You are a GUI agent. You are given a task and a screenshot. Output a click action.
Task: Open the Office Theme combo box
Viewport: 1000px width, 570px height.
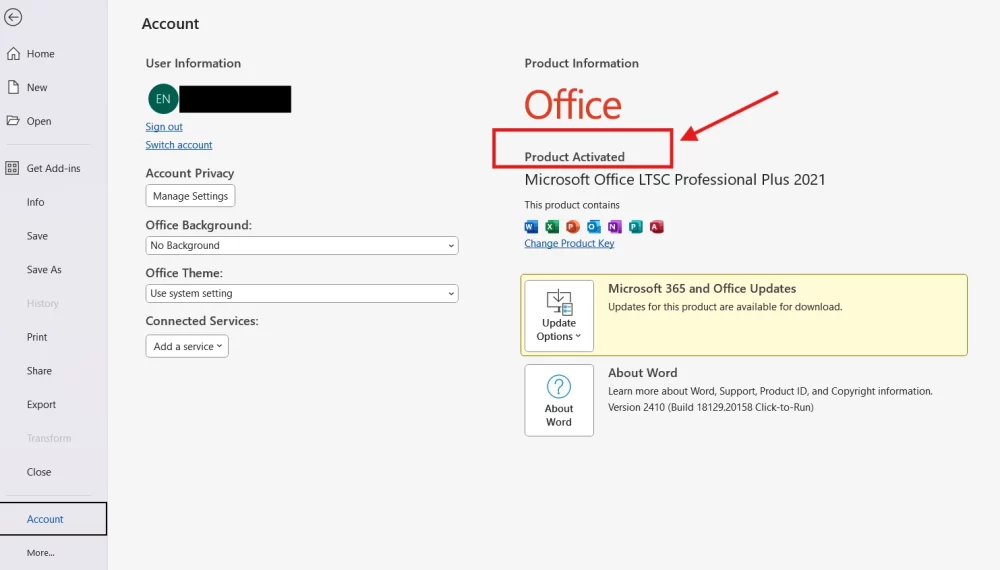tap(301, 293)
